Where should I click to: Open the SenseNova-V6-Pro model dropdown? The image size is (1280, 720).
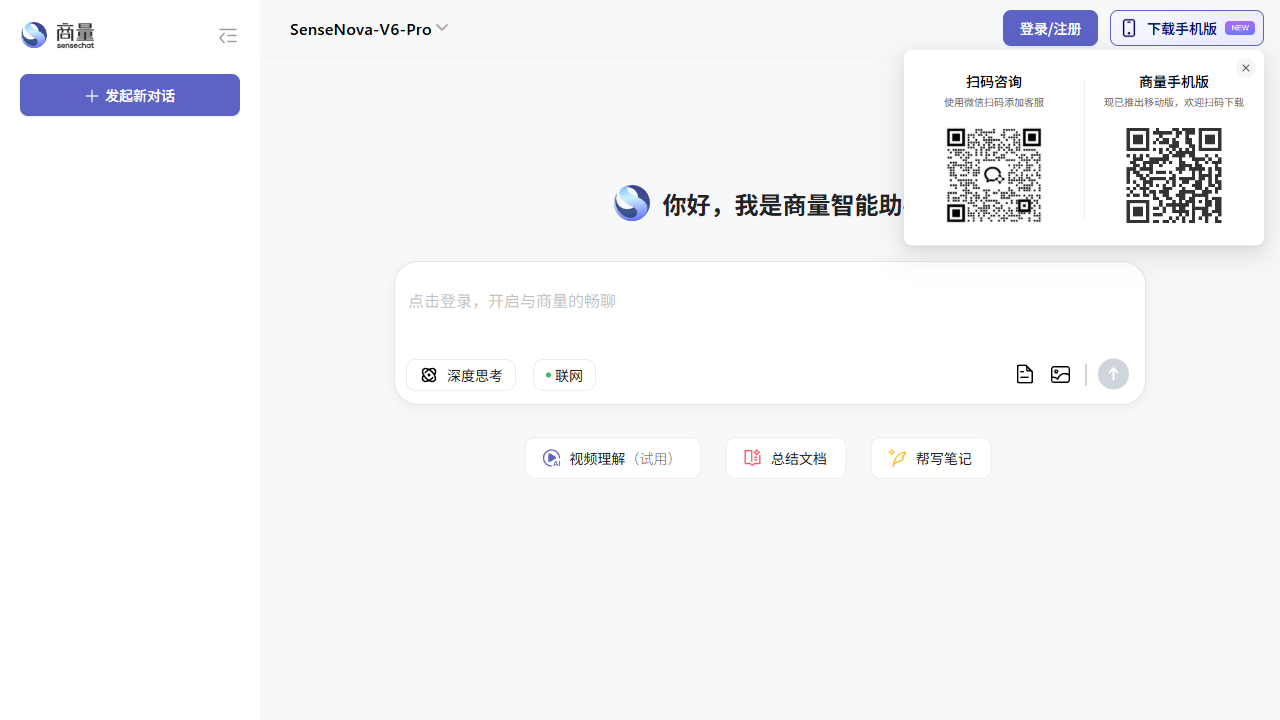point(361,29)
